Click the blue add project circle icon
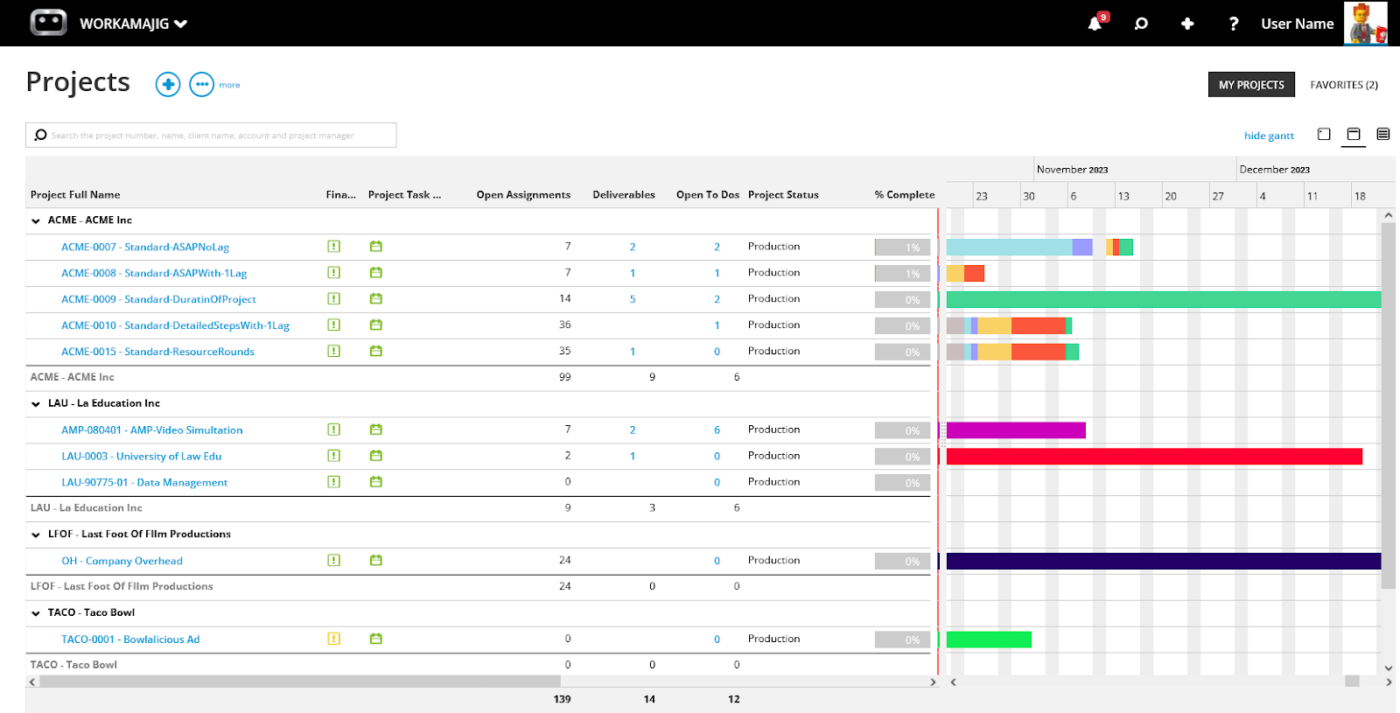1400x713 pixels. (x=168, y=85)
